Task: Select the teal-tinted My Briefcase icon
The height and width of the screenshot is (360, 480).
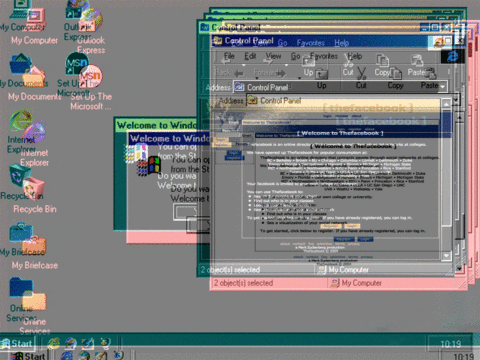Action: pyautogui.click(x=21, y=232)
